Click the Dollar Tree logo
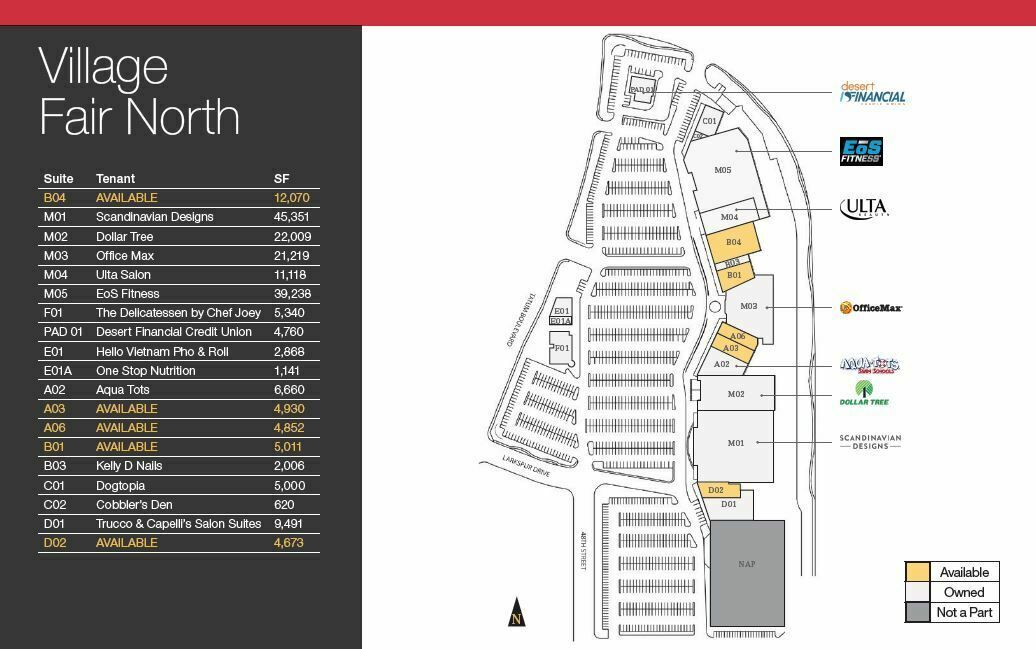The image size is (1036, 649). [x=864, y=395]
